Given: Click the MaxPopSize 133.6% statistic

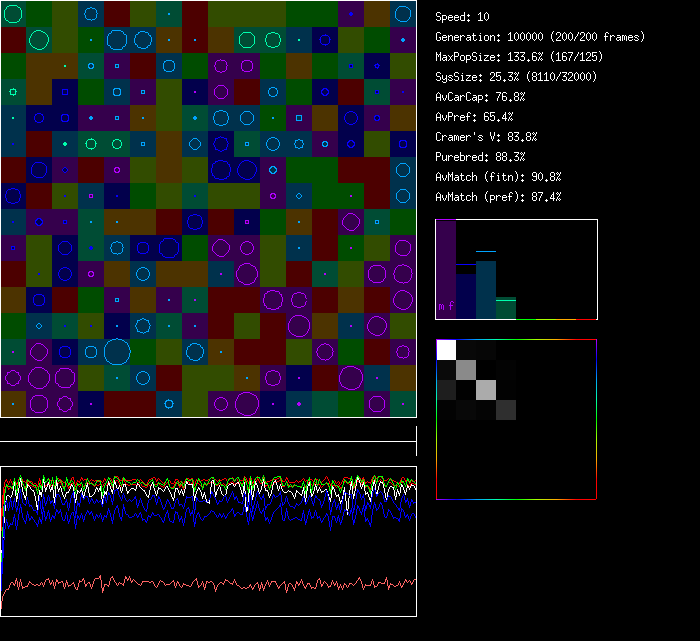Looking at the screenshot, I should click(519, 57).
